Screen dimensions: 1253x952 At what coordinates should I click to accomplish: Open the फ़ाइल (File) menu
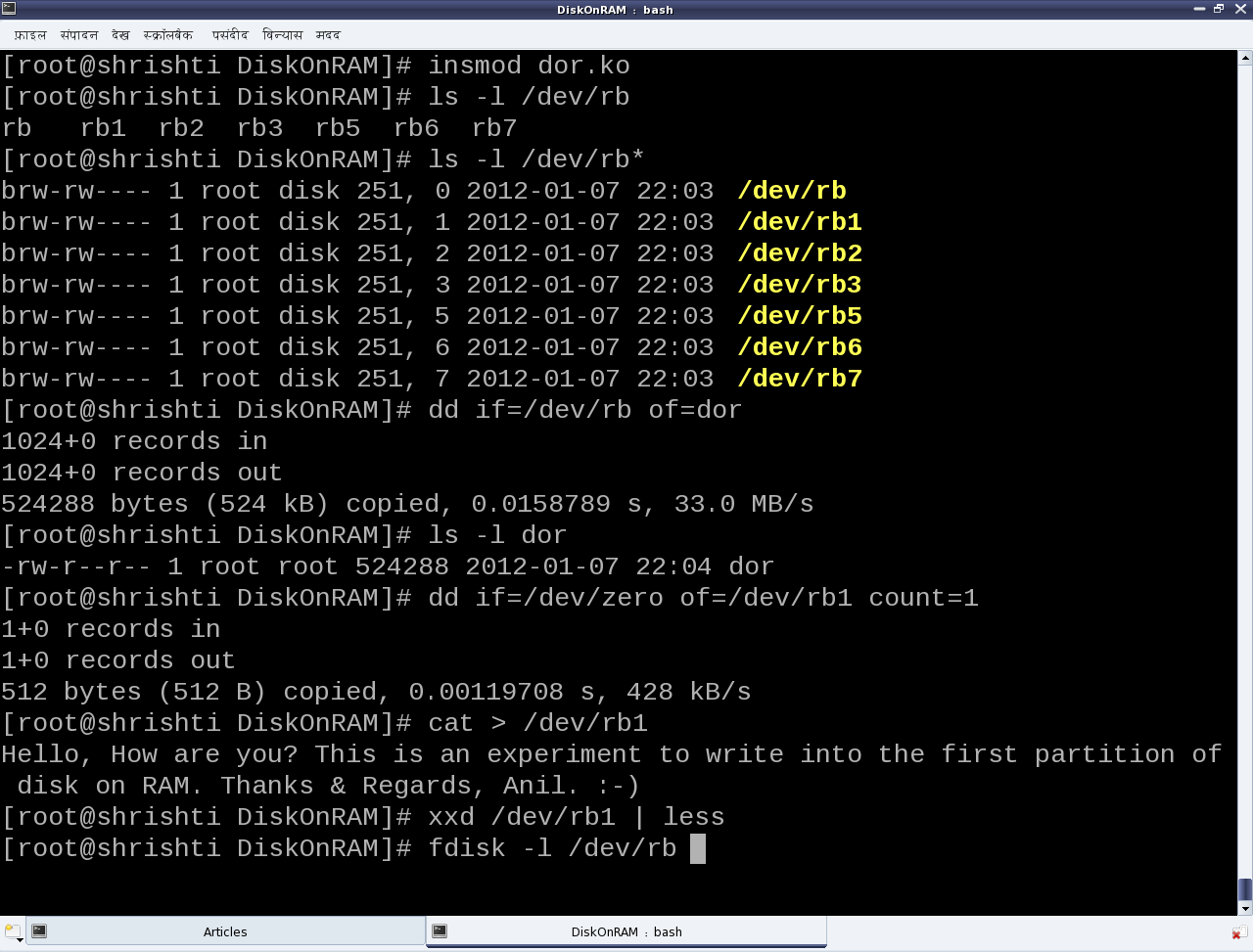[x=29, y=35]
